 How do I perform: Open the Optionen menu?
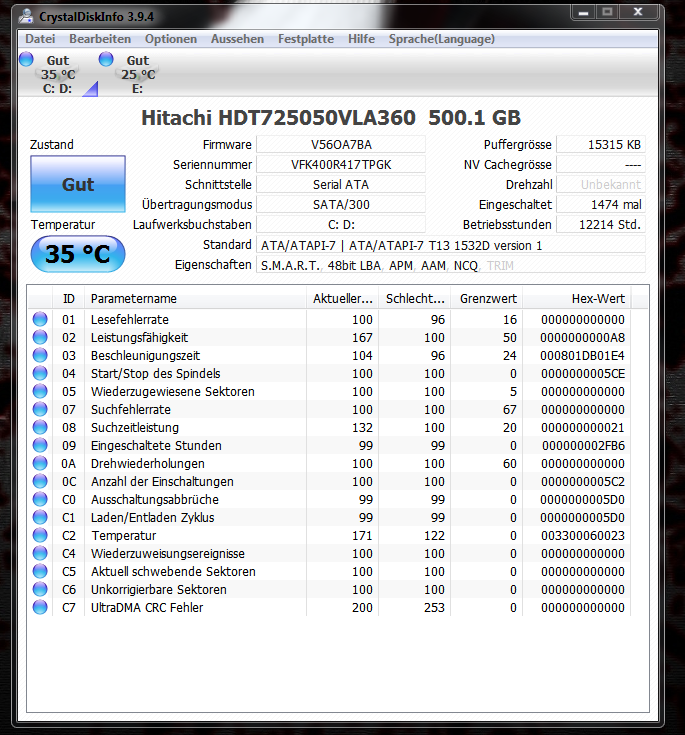(171, 39)
